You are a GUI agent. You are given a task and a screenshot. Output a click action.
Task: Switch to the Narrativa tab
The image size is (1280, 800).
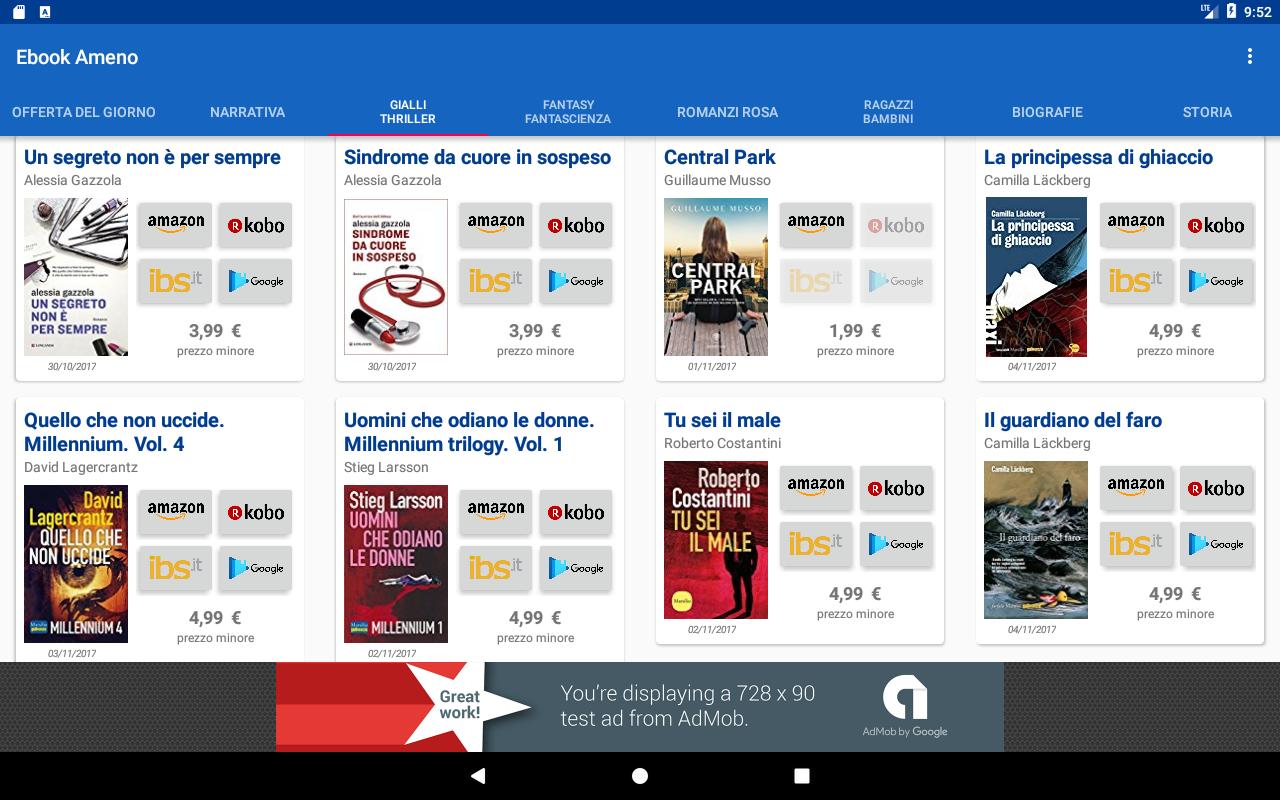click(248, 112)
